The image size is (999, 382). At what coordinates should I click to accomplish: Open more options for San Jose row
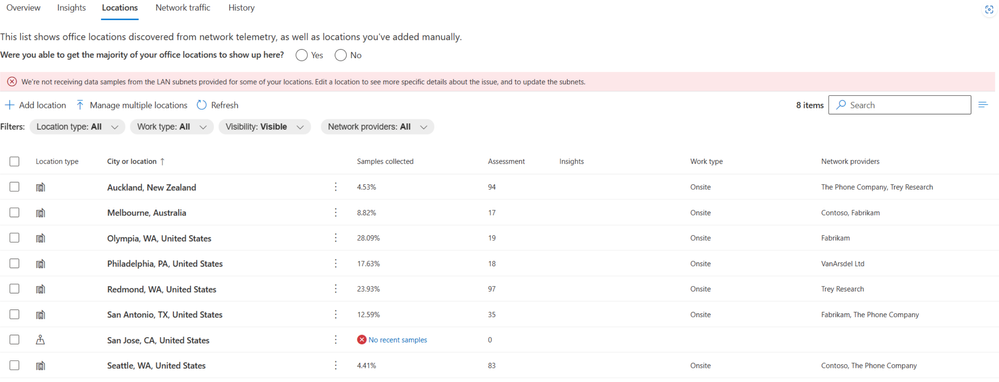[x=335, y=340]
